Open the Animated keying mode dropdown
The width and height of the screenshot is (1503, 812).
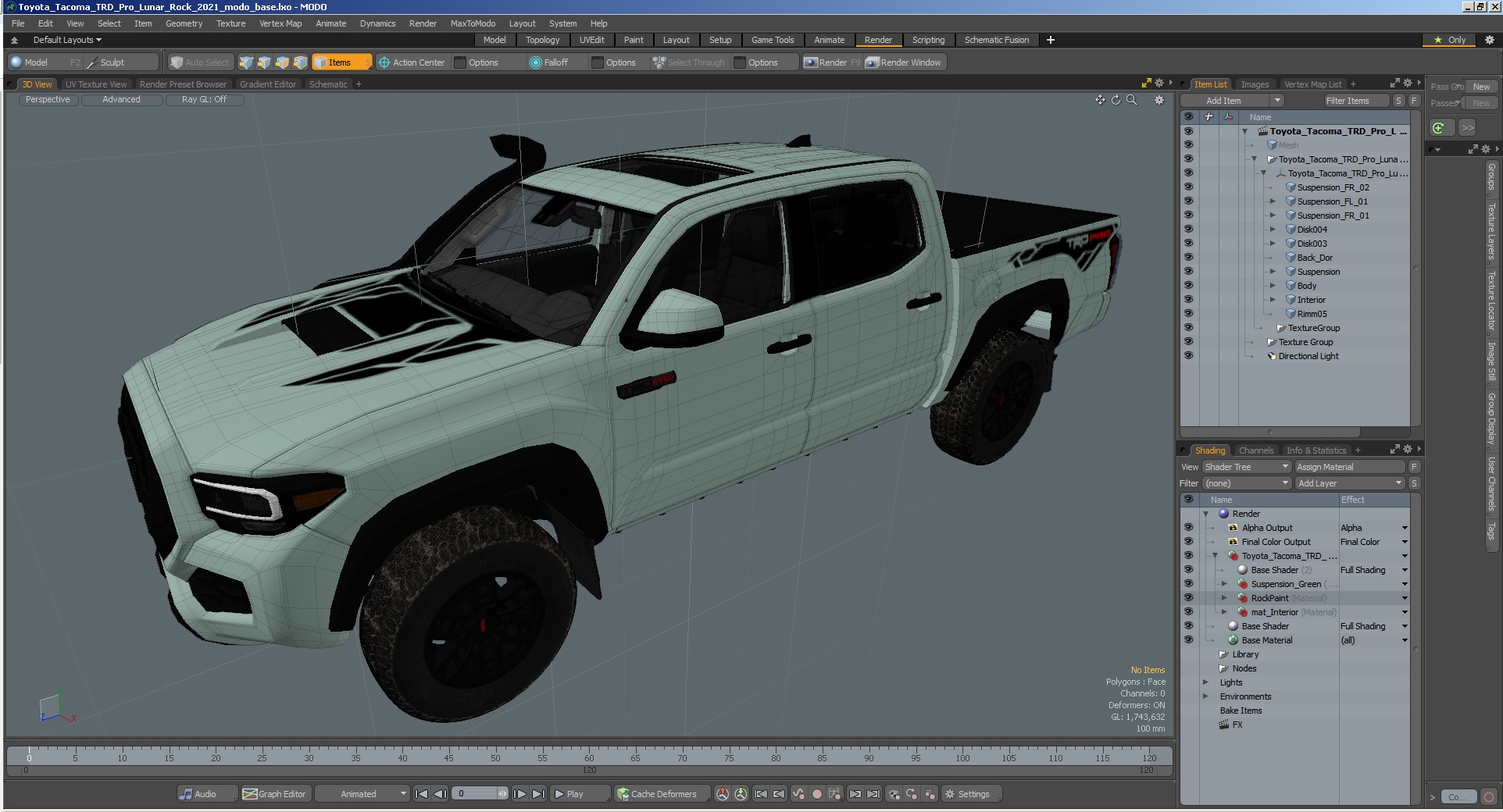363,794
